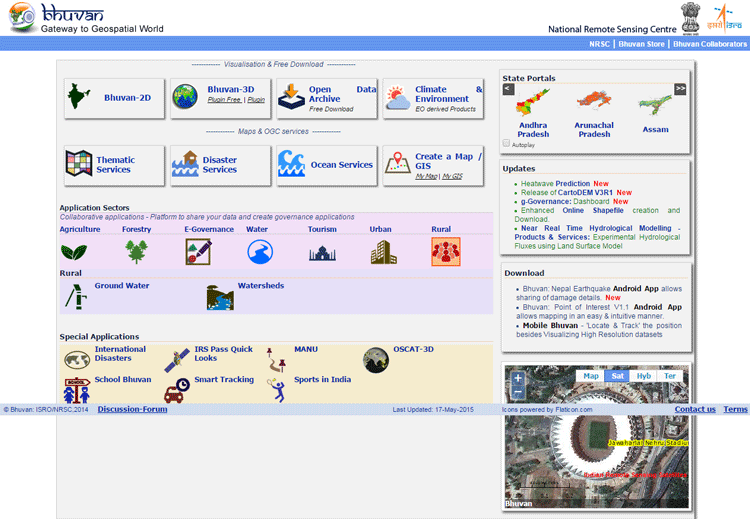This screenshot has width=750, height=519.
Task: Click the Plugin Free link under Bhuvan-3D
Action: coord(224,99)
